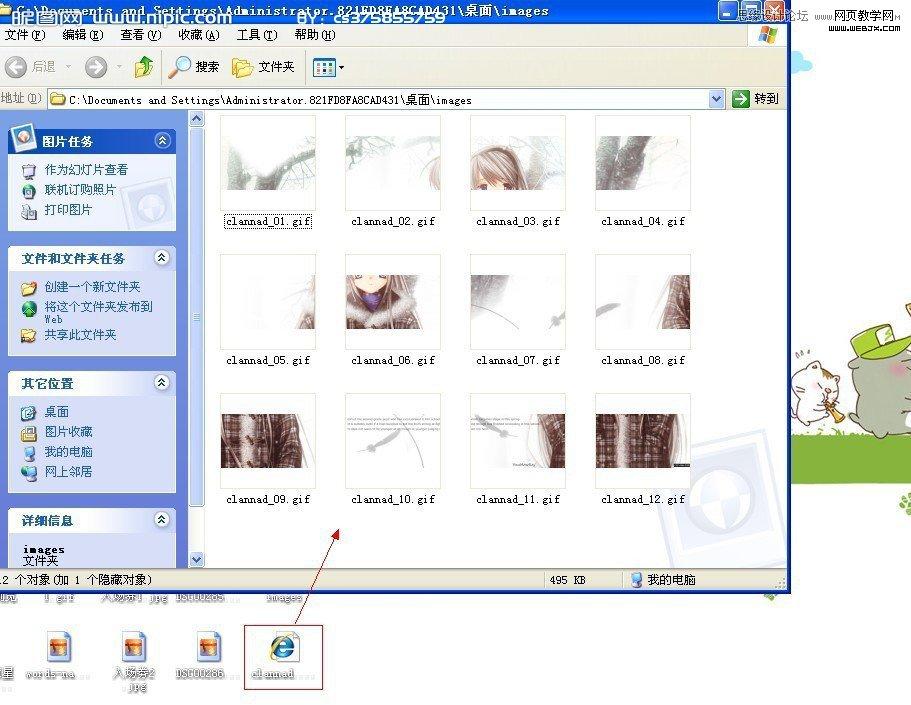This screenshot has width=911, height=705.
Task: Click the Go (转到) button
Action: point(755,99)
